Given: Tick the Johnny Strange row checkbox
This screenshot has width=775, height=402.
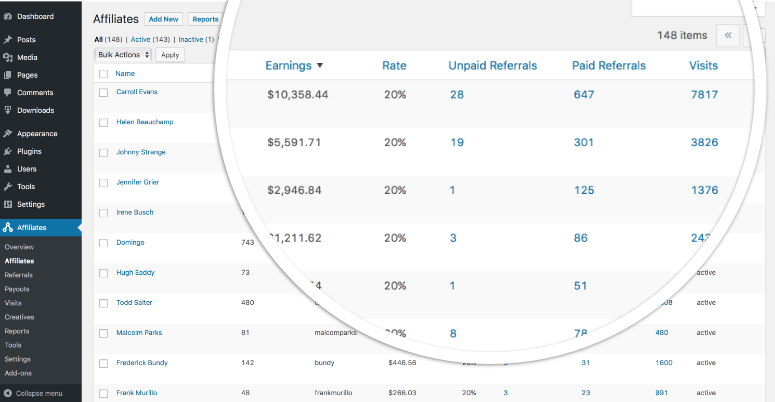Looking at the screenshot, I should pyautogui.click(x=104, y=152).
